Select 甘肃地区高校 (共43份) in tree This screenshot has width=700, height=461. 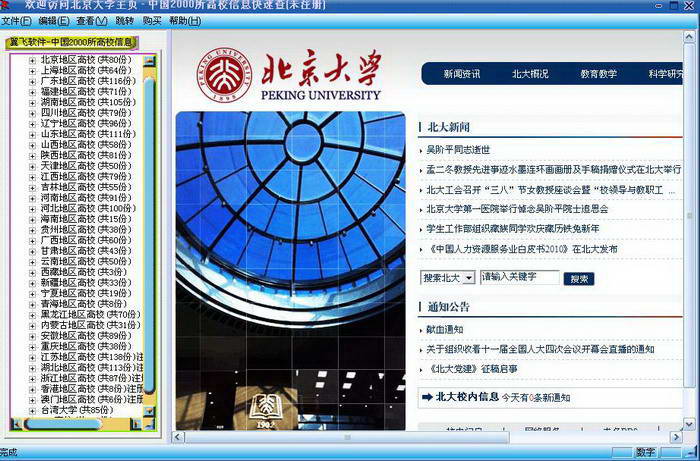[x=87, y=251]
